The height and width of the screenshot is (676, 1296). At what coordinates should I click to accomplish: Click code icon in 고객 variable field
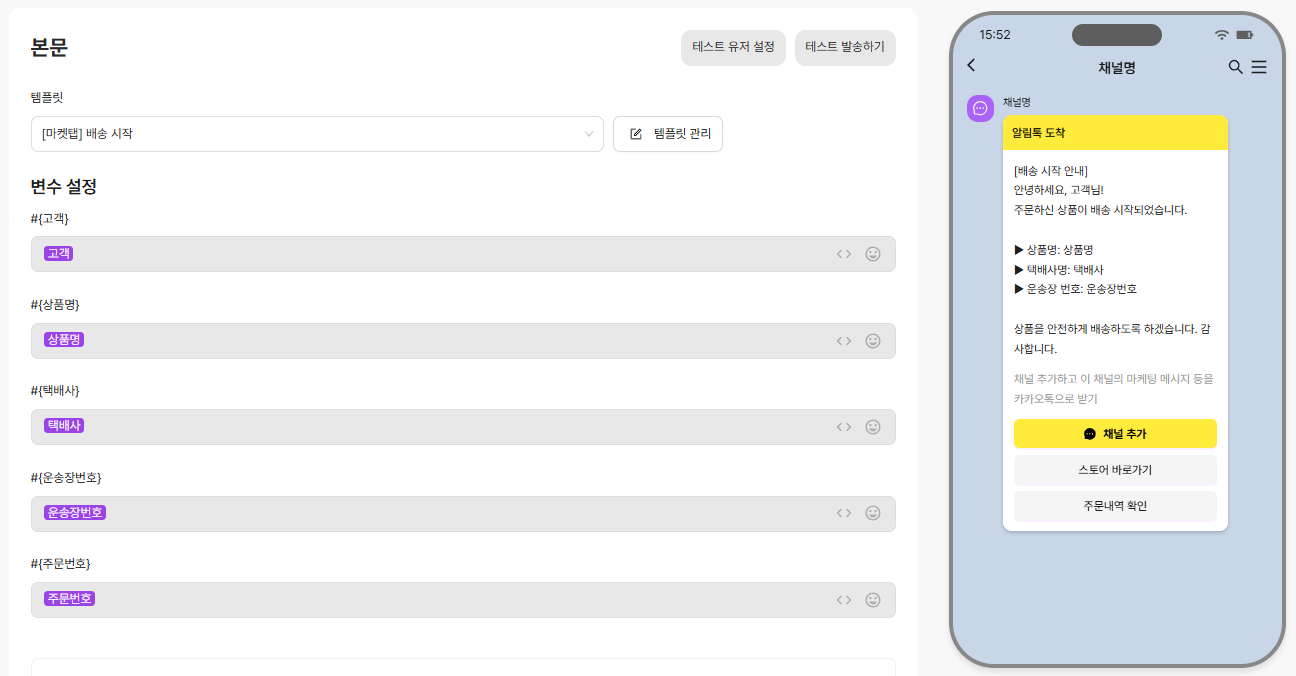(844, 254)
